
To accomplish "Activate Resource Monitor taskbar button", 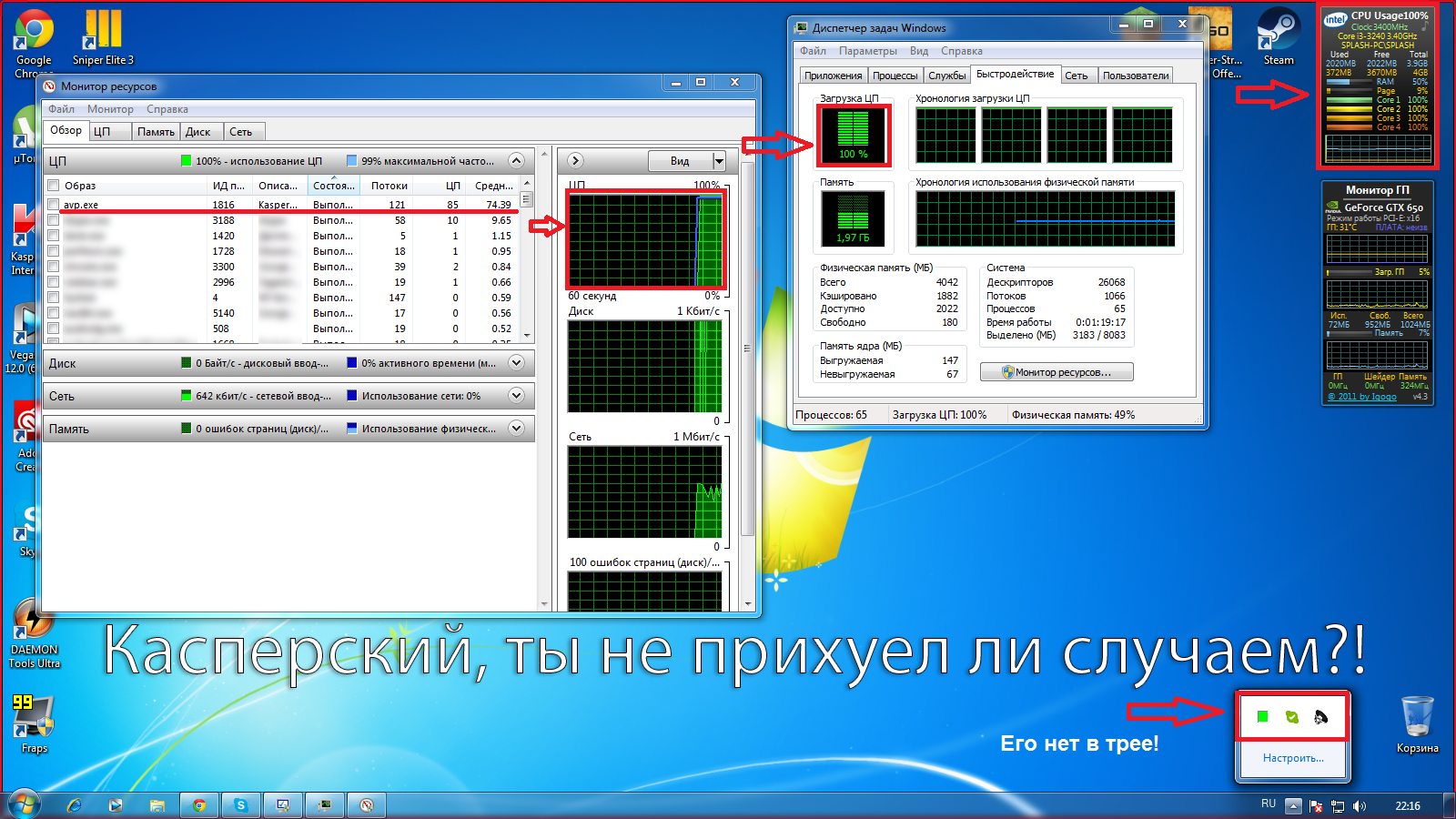I will 367,805.
